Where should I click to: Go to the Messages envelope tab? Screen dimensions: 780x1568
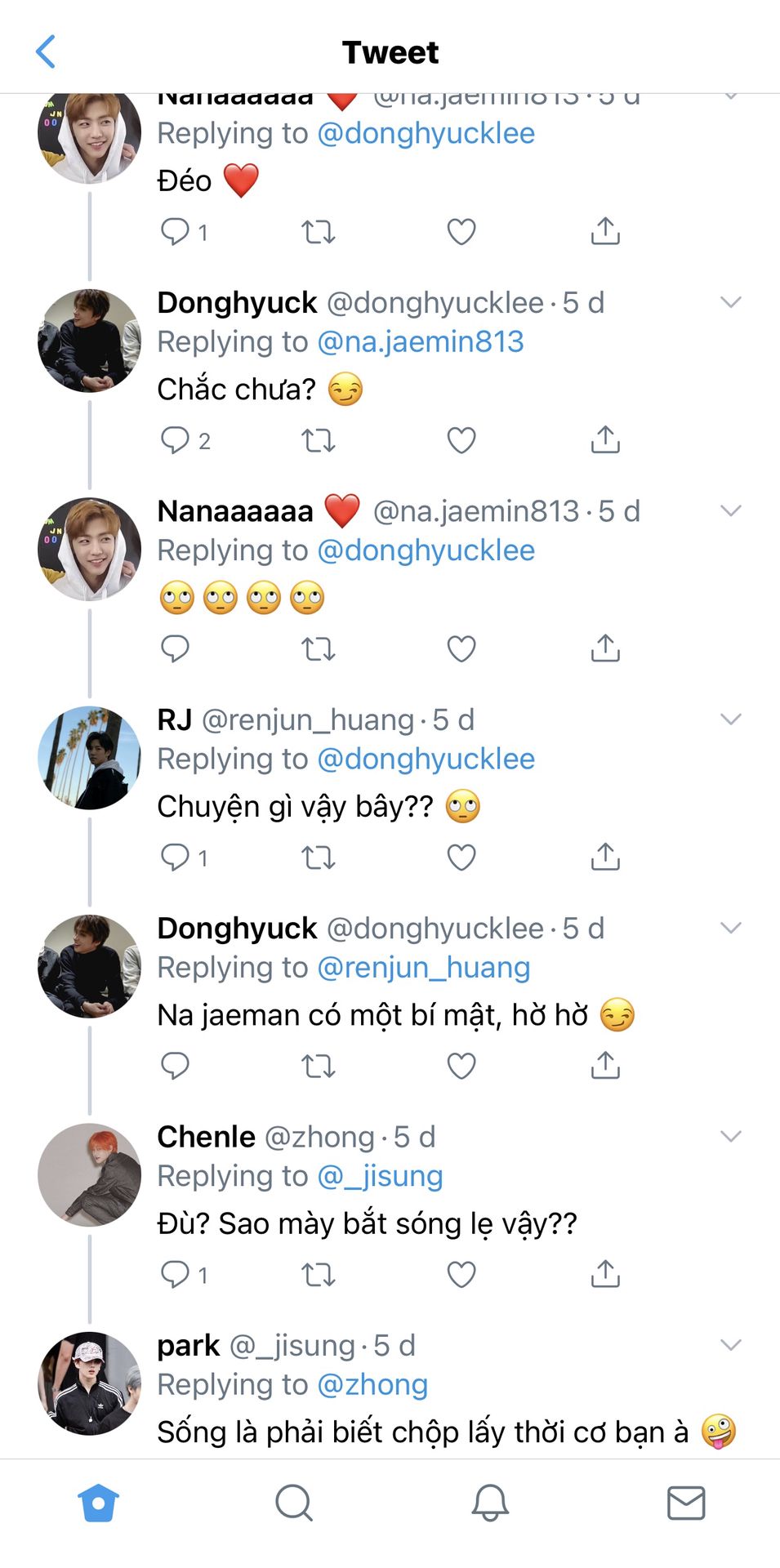tap(685, 1502)
